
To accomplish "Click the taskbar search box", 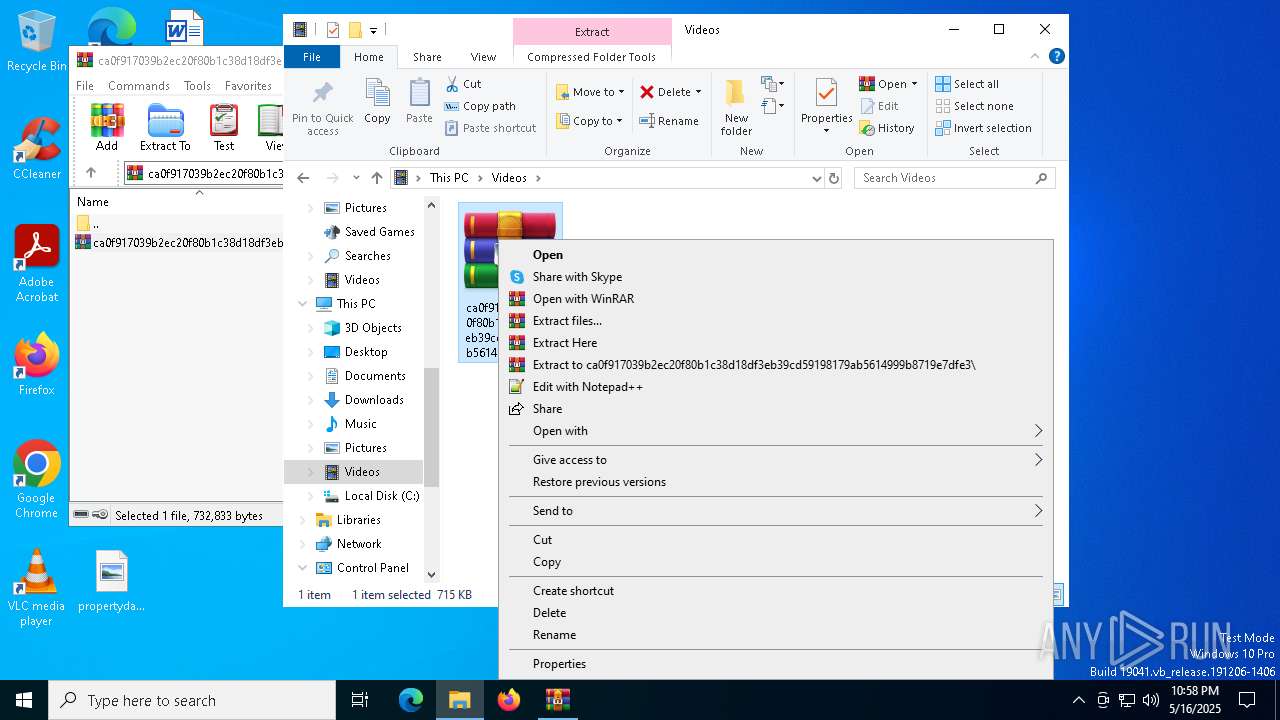I will [x=192, y=700].
